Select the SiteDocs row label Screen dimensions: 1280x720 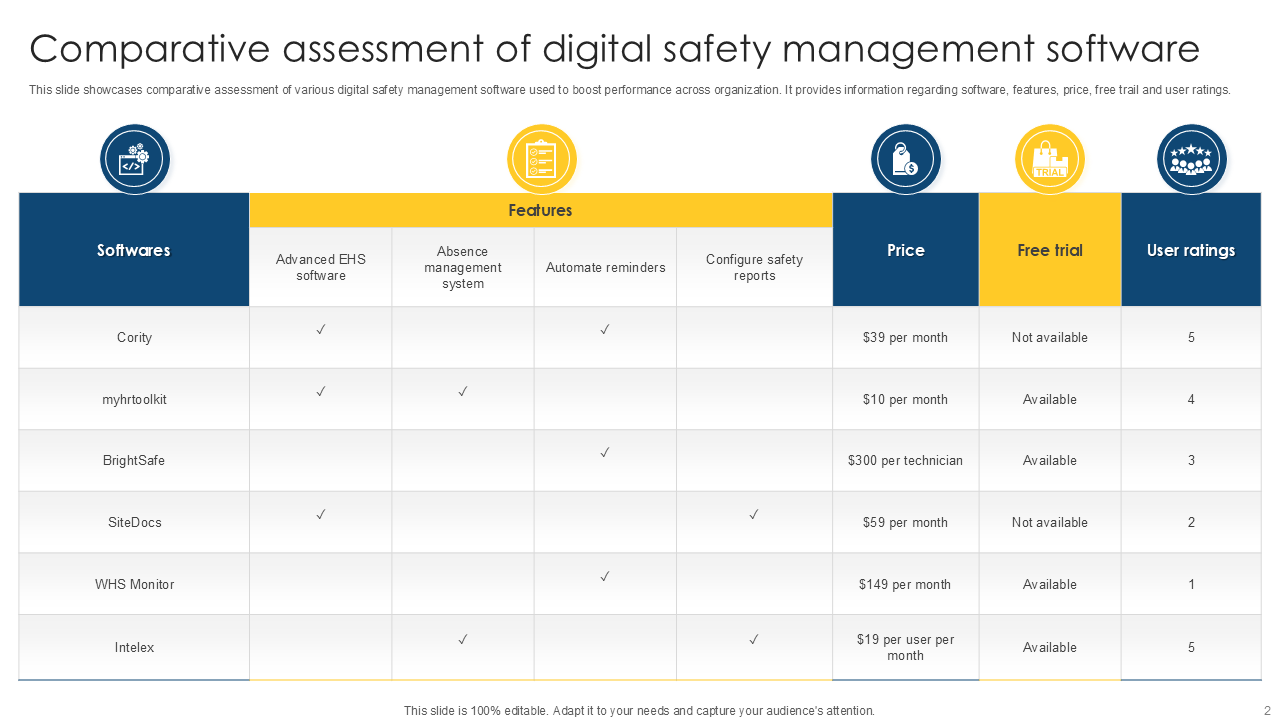(x=134, y=522)
